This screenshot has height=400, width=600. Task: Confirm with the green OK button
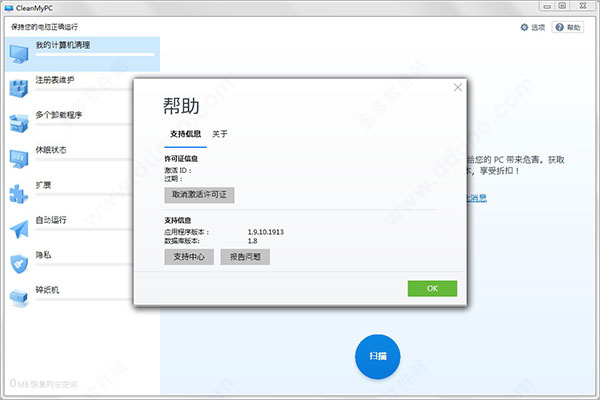432,289
